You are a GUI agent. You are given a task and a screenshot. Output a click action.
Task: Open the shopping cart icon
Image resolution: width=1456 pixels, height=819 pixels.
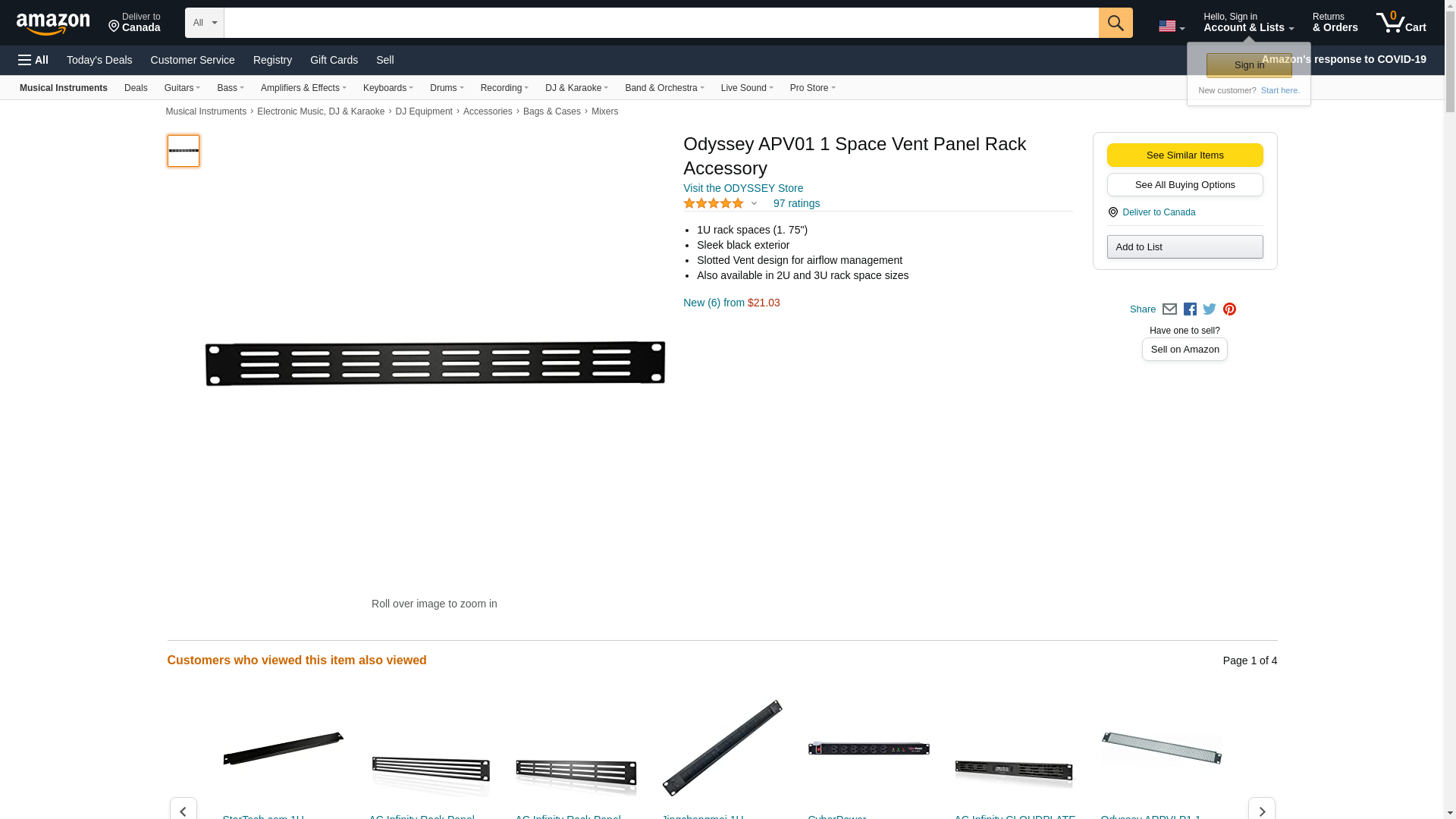pos(1401,23)
